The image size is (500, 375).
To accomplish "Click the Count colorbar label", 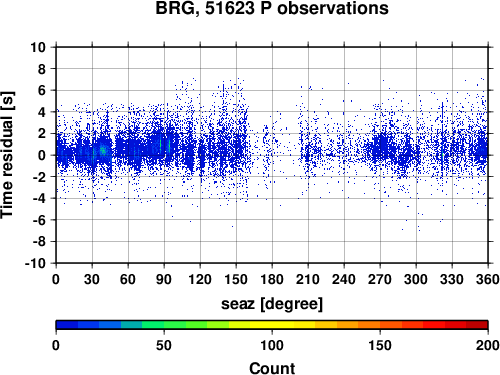I will click(272, 368).
